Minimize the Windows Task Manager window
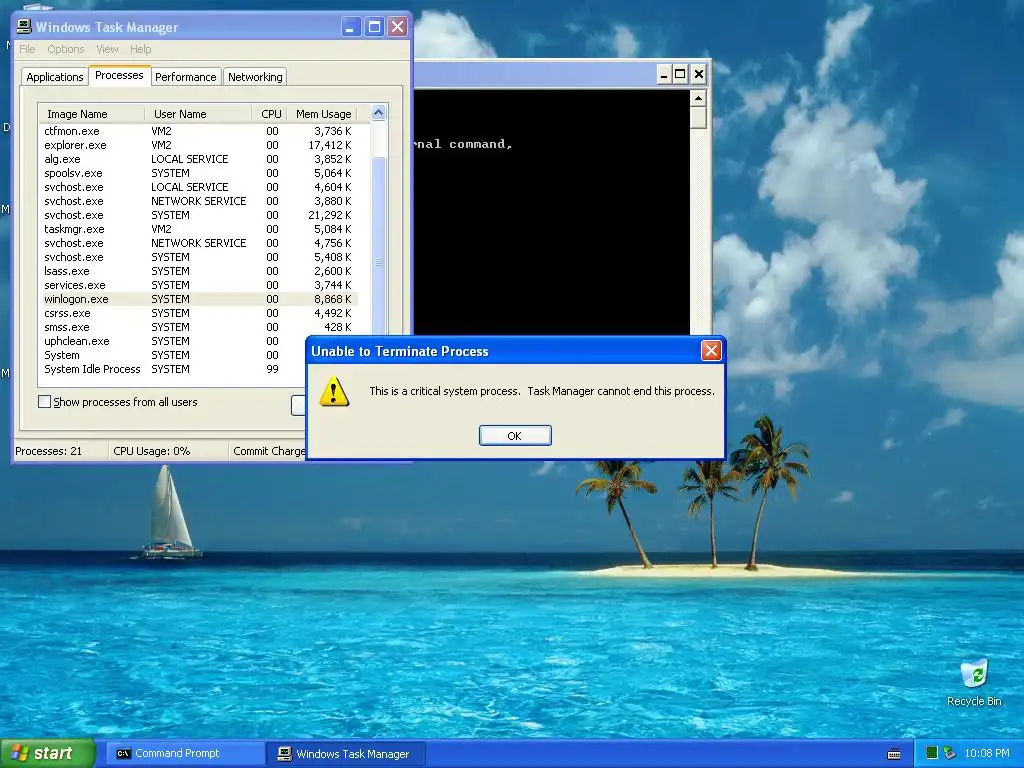 (351, 27)
